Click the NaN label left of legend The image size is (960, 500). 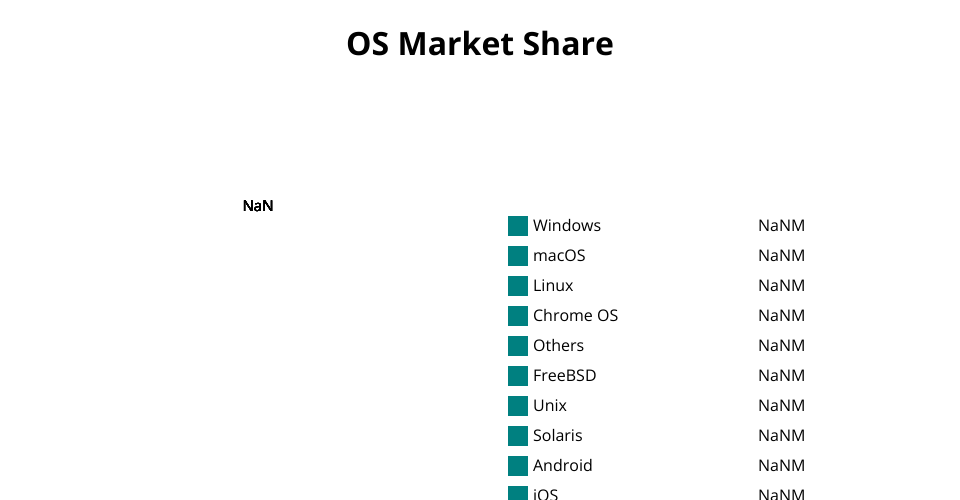[x=258, y=206]
